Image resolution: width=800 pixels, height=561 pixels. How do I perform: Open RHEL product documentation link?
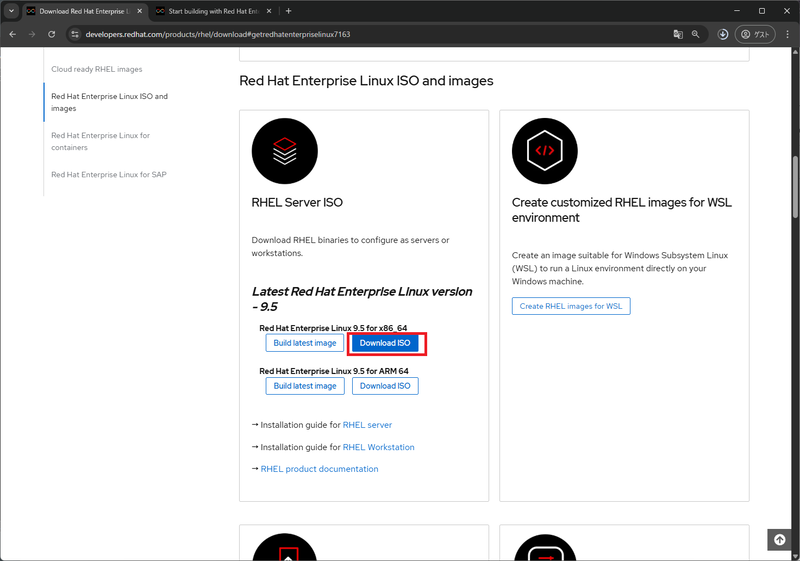coord(319,469)
